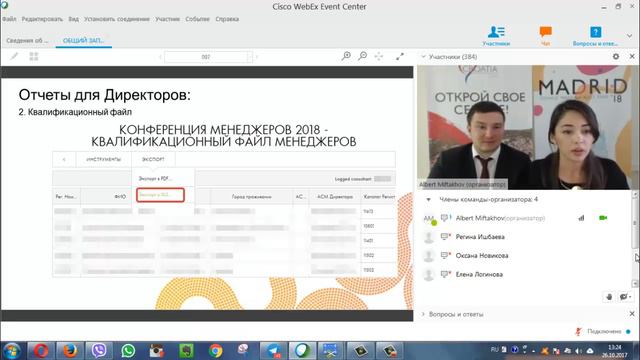Open the Вопросы и ответы toolbar button
The image size is (640, 360).
coord(595,36)
